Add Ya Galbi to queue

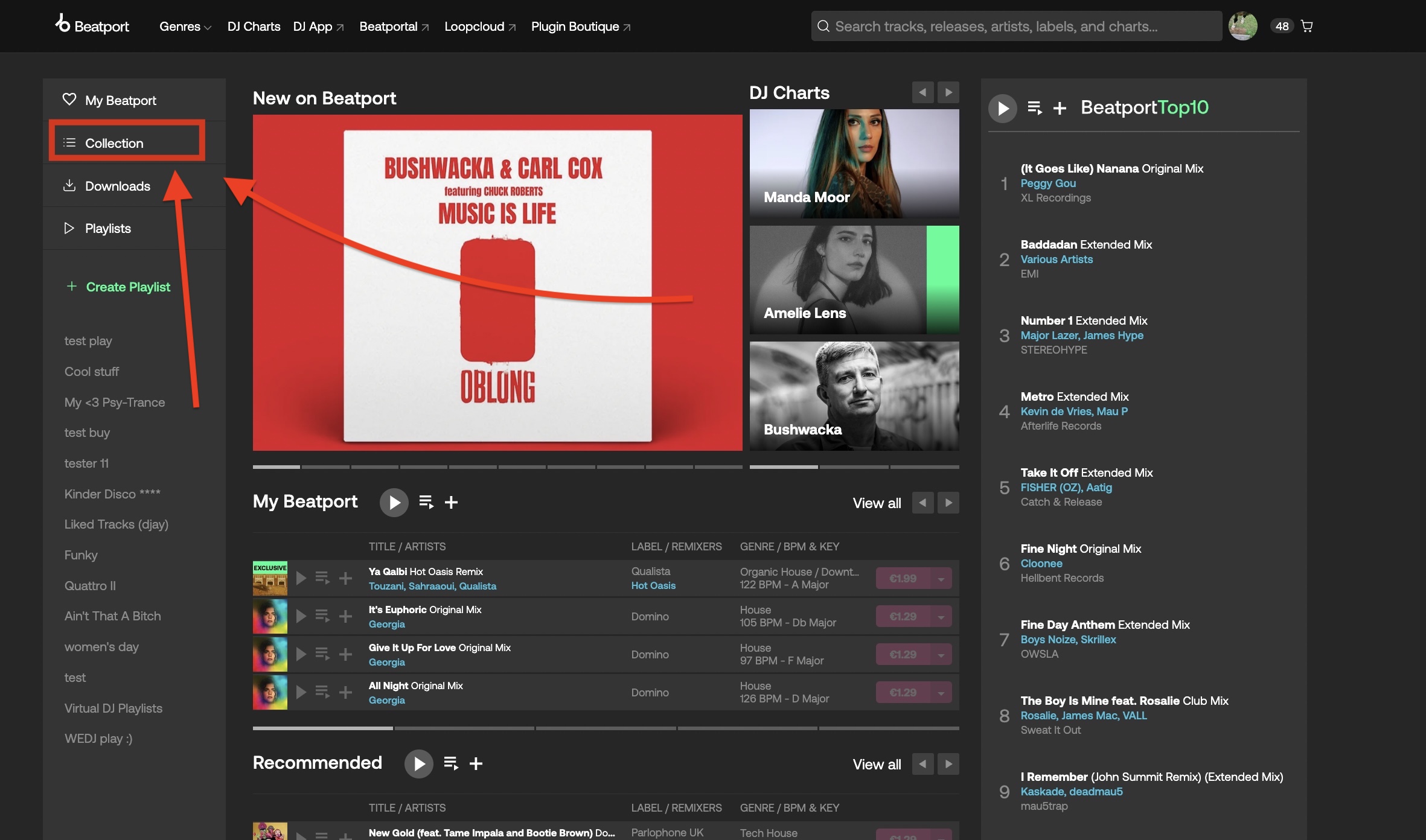[x=322, y=578]
